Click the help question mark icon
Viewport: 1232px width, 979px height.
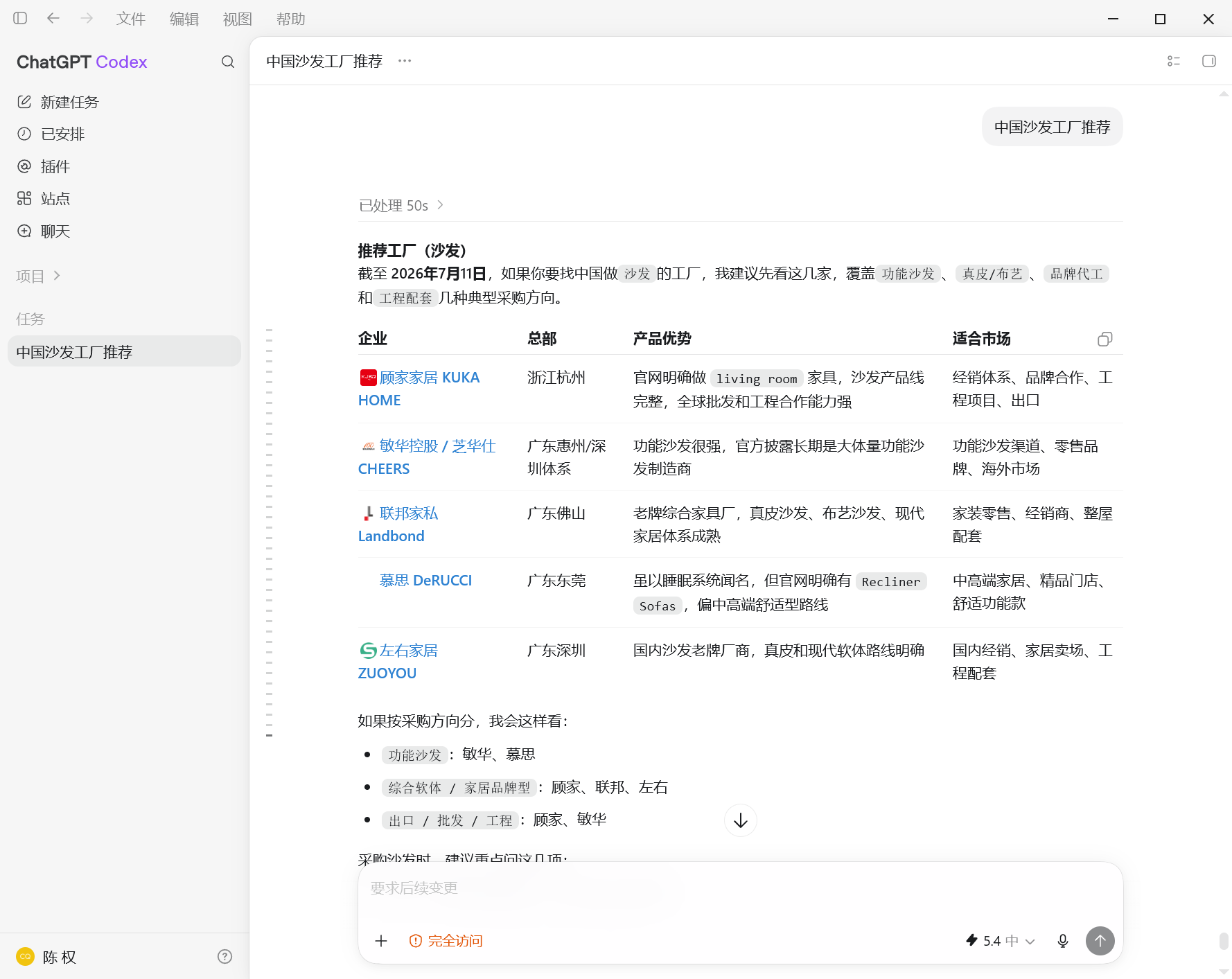225,956
